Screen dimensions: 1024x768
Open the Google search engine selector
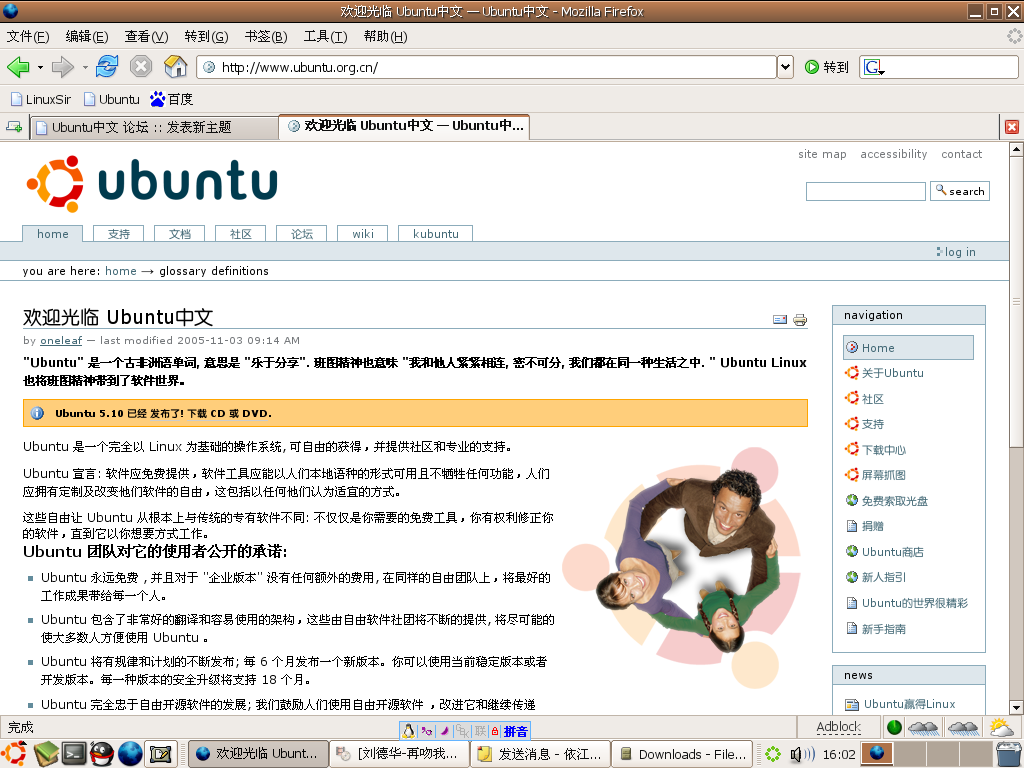tap(874, 67)
